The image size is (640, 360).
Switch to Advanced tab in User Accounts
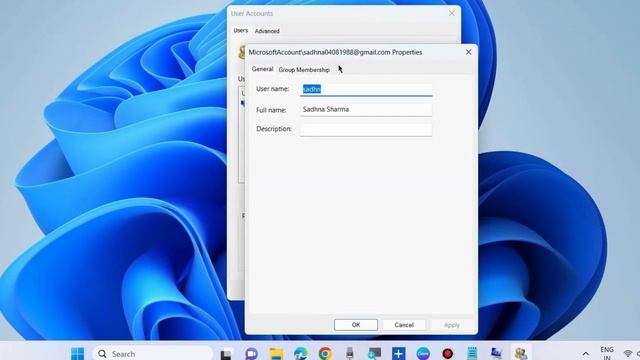[267, 31]
